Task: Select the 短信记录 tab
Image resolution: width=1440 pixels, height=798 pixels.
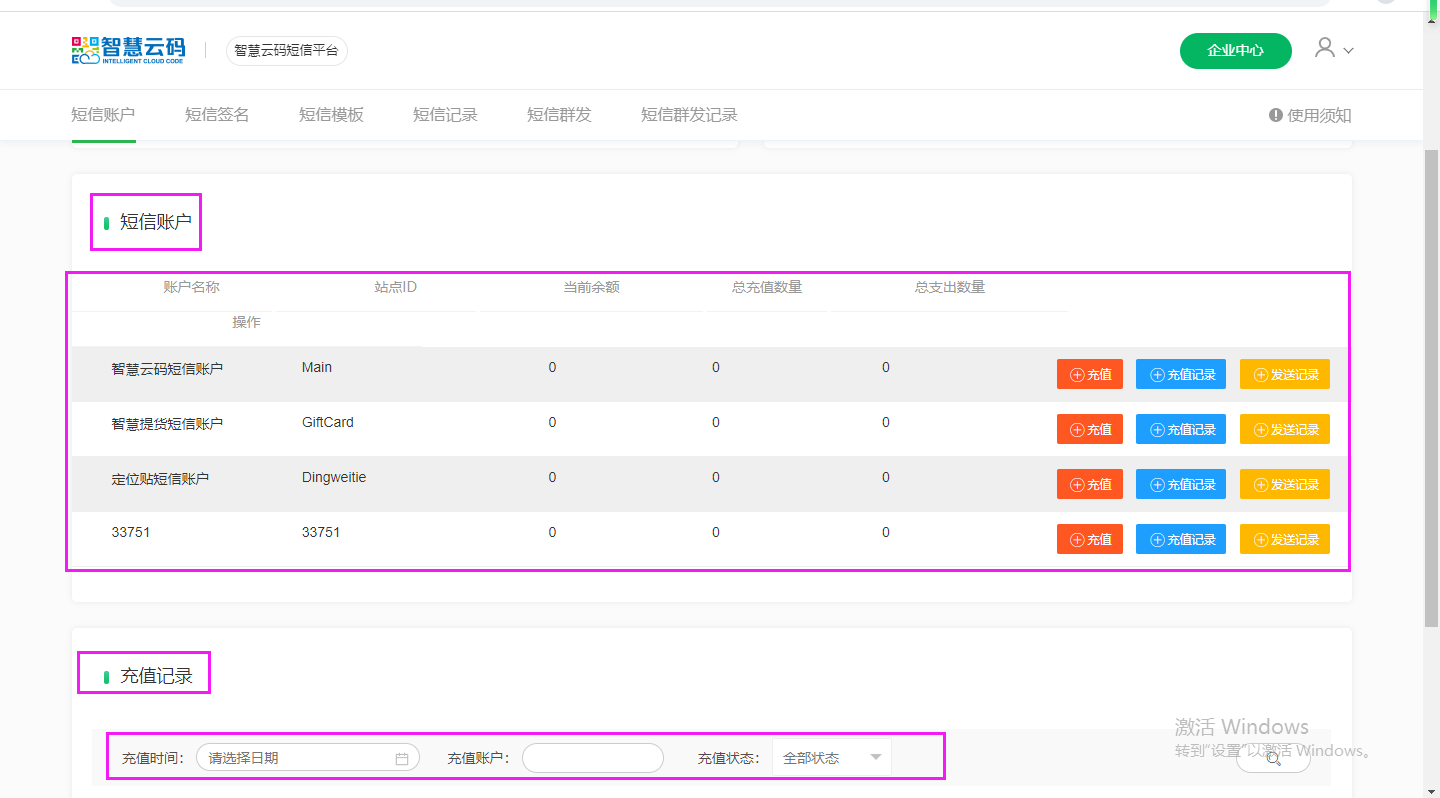Action: [445, 115]
